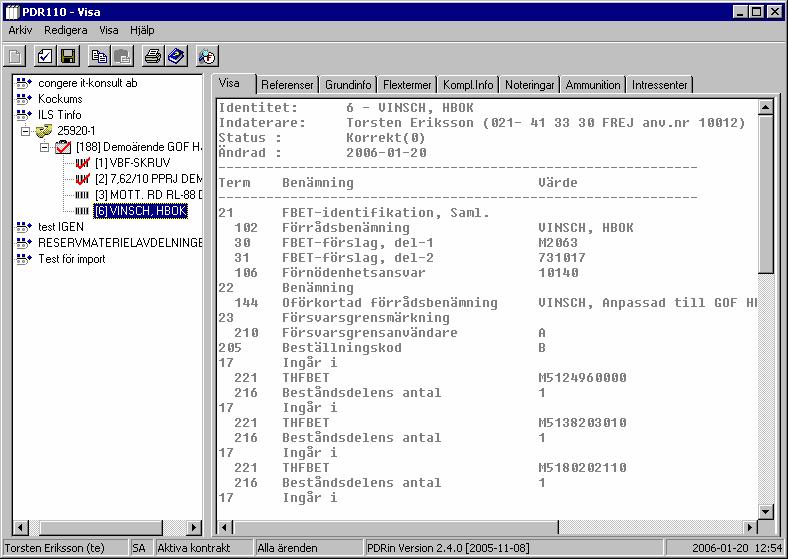Collapse the [188] Demoärende GOF node
Screen dimensions: 788x559
44,147
